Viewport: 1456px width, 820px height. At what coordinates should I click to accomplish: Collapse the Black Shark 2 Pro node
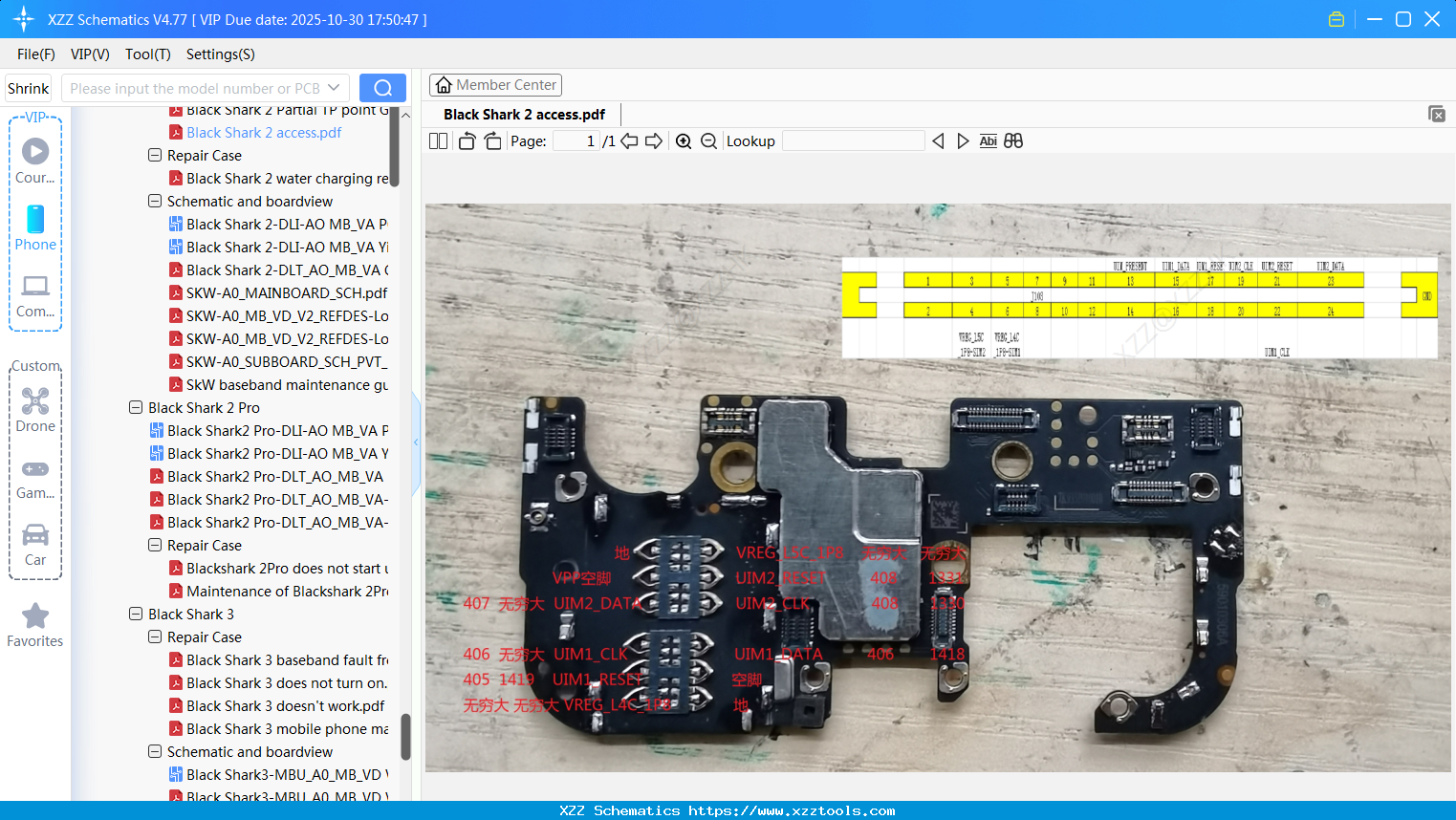tap(136, 407)
